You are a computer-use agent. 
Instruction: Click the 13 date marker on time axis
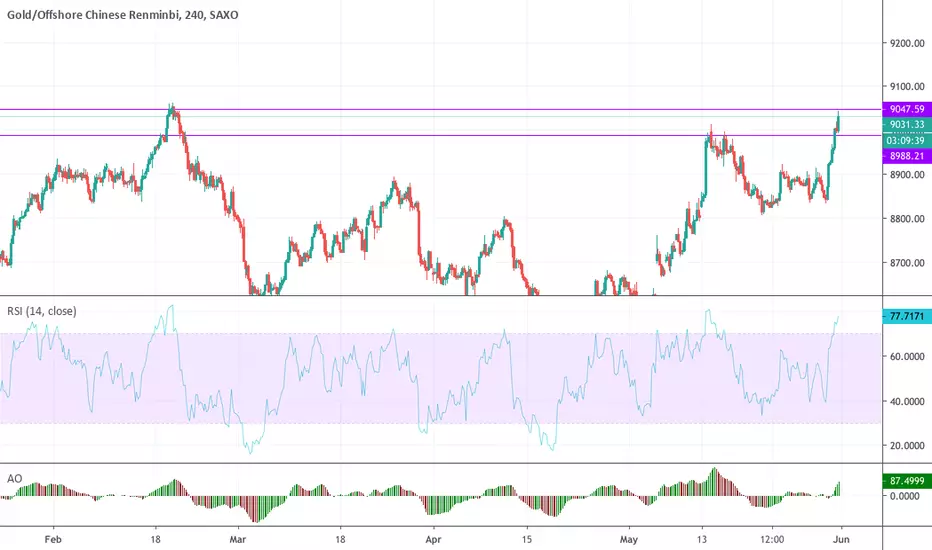(x=702, y=540)
